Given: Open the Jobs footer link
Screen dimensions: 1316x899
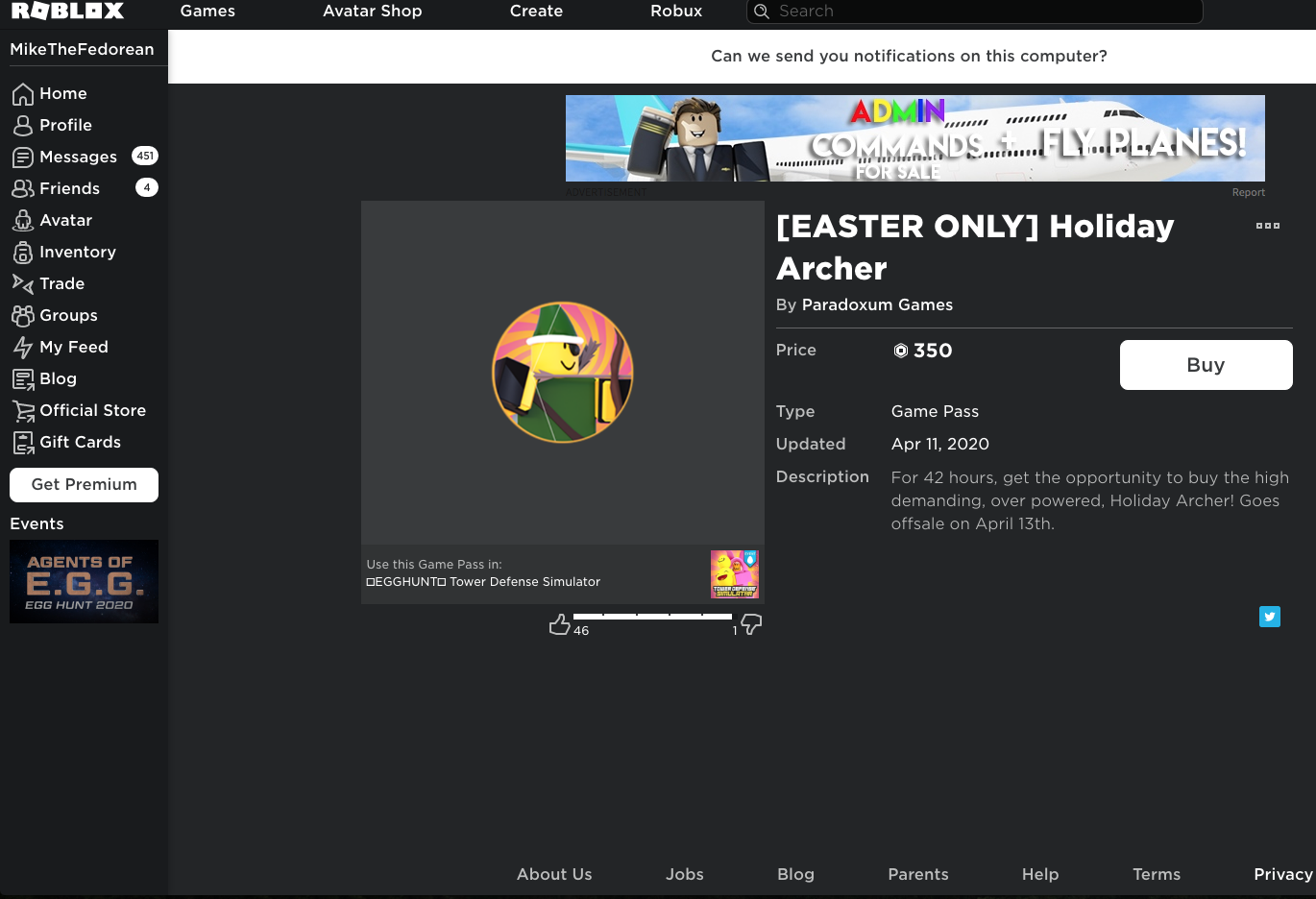Looking at the screenshot, I should point(685,874).
